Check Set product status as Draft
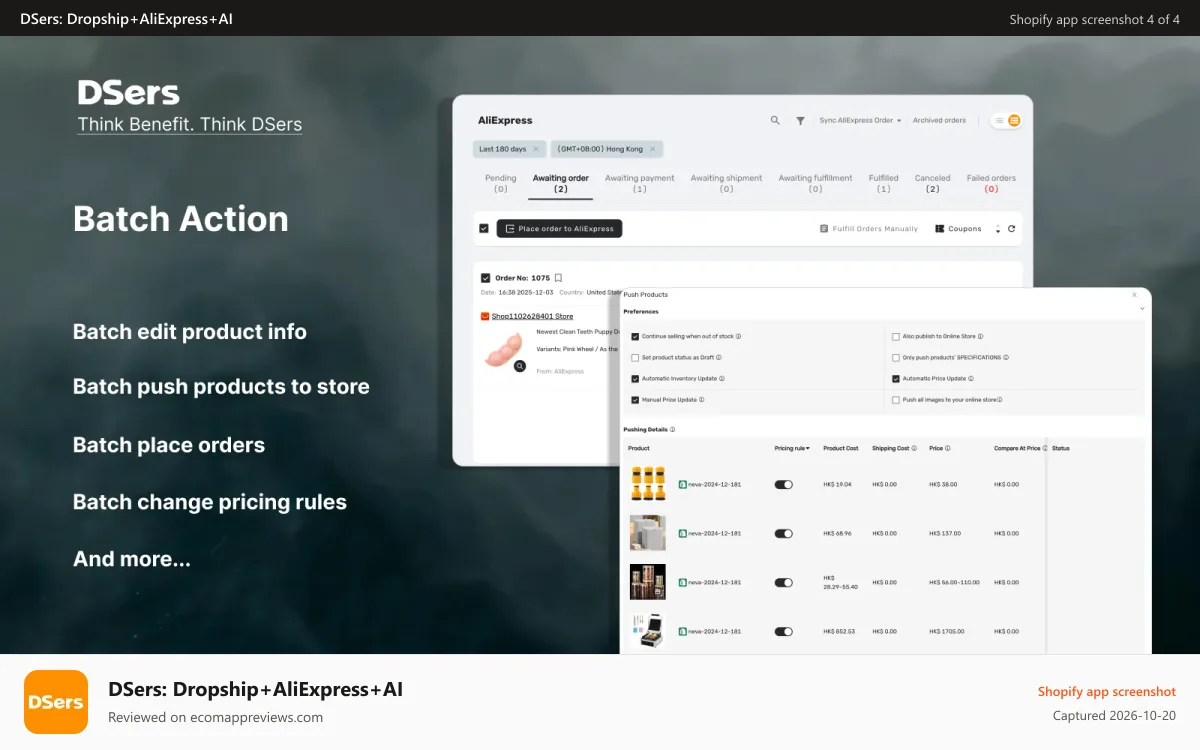Image resolution: width=1200 pixels, height=750 pixels. point(635,358)
